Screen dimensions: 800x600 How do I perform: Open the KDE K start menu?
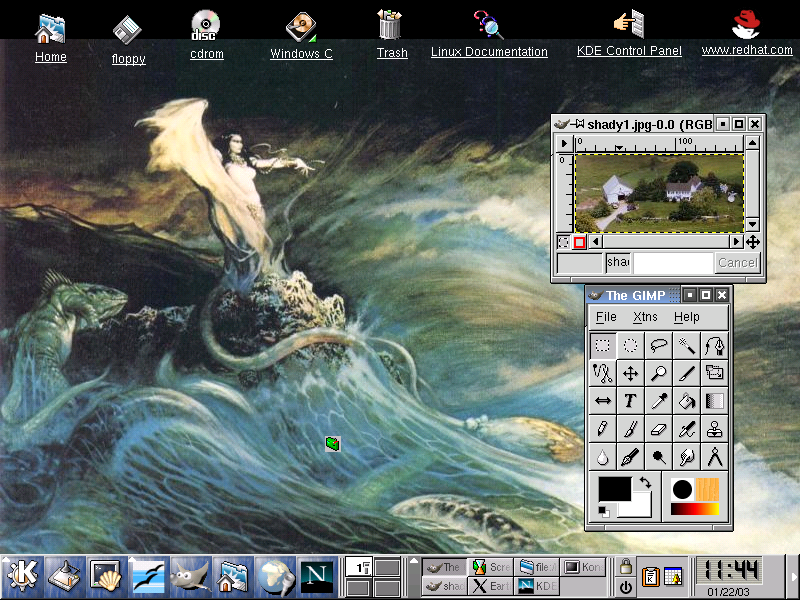click(x=22, y=577)
